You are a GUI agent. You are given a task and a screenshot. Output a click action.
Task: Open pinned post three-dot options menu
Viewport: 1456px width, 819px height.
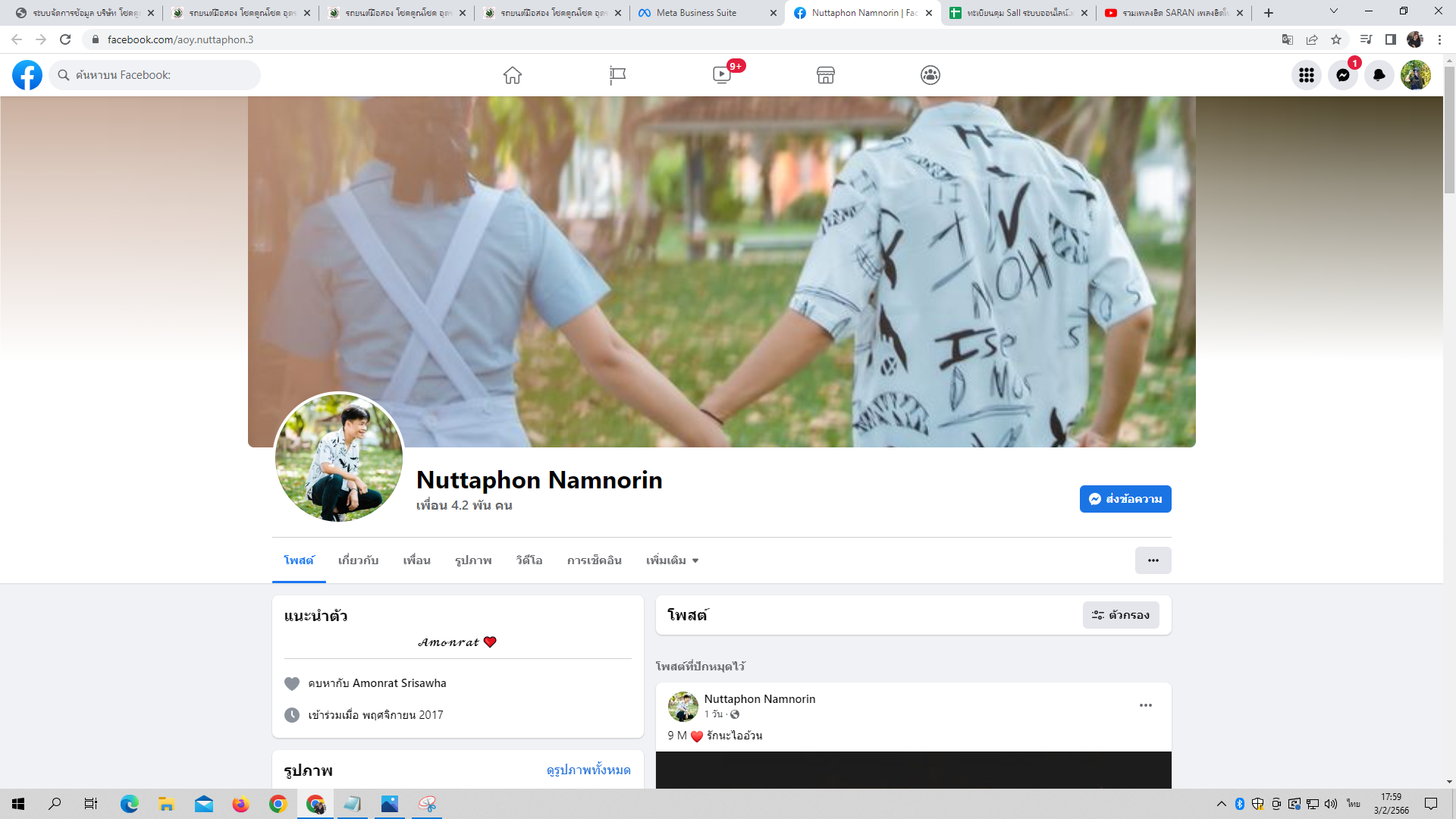(1145, 705)
